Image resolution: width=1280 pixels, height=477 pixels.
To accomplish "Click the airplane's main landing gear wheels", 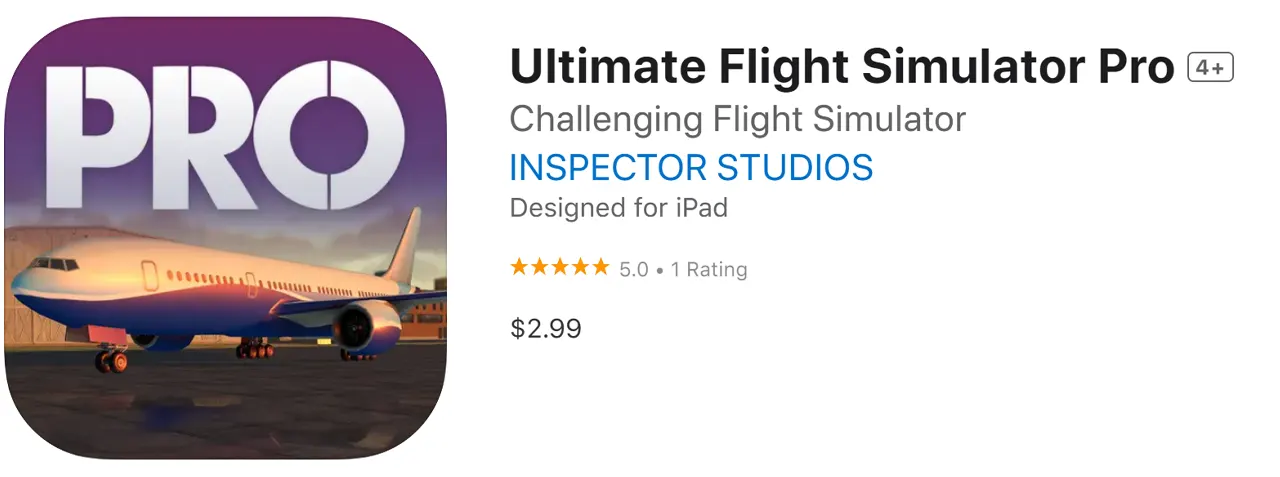I will pos(255,349).
